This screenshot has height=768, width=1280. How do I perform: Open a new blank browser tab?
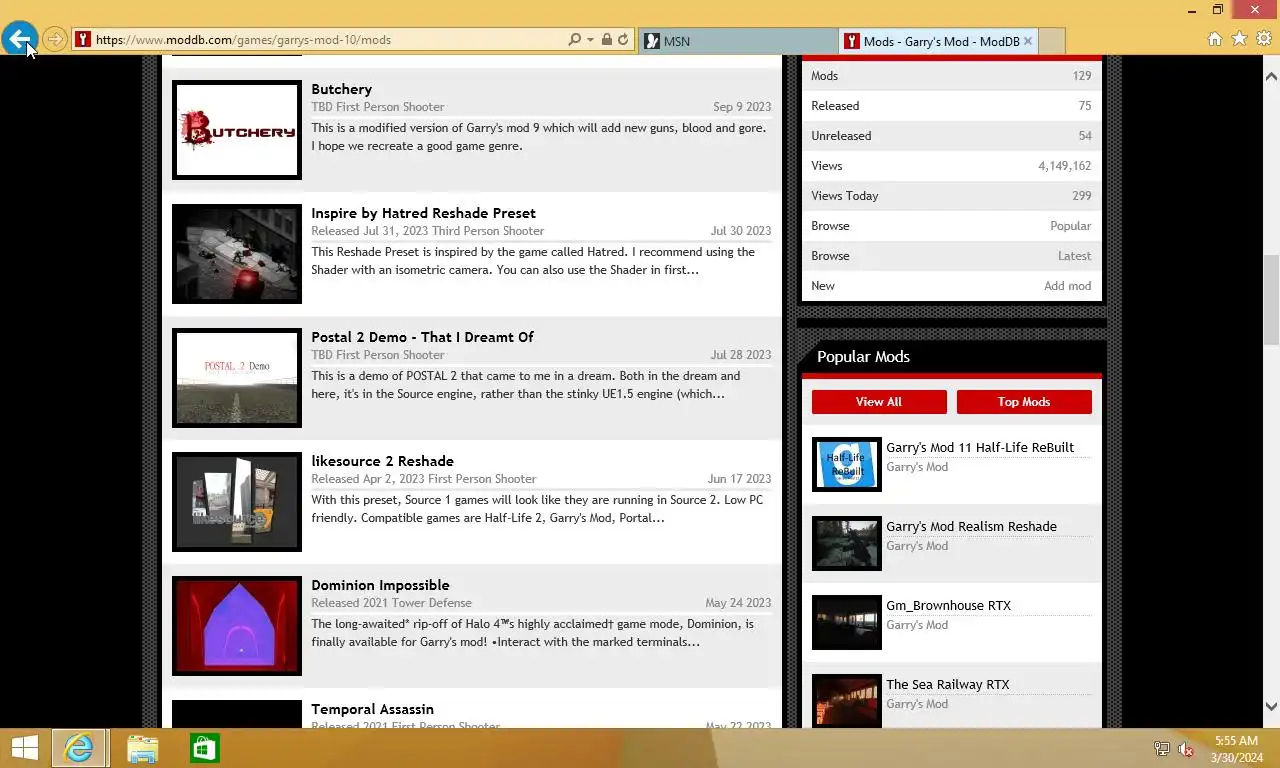point(1052,41)
